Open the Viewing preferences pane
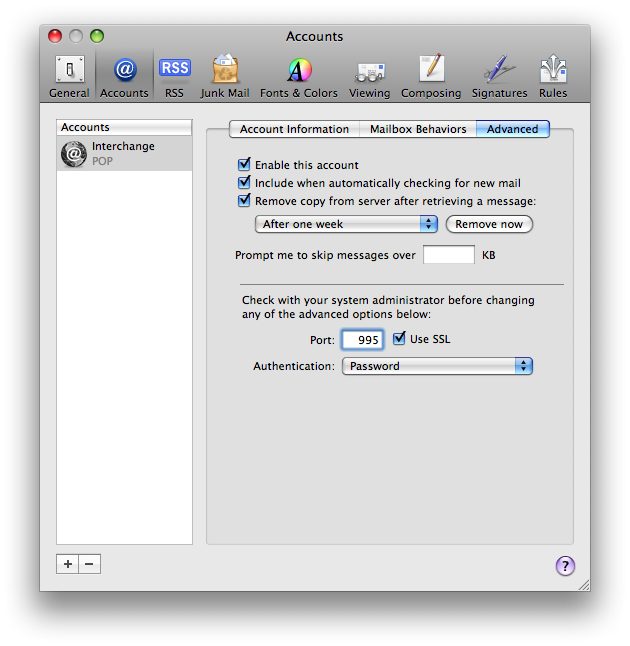The width and height of the screenshot is (630, 646). [369, 76]
